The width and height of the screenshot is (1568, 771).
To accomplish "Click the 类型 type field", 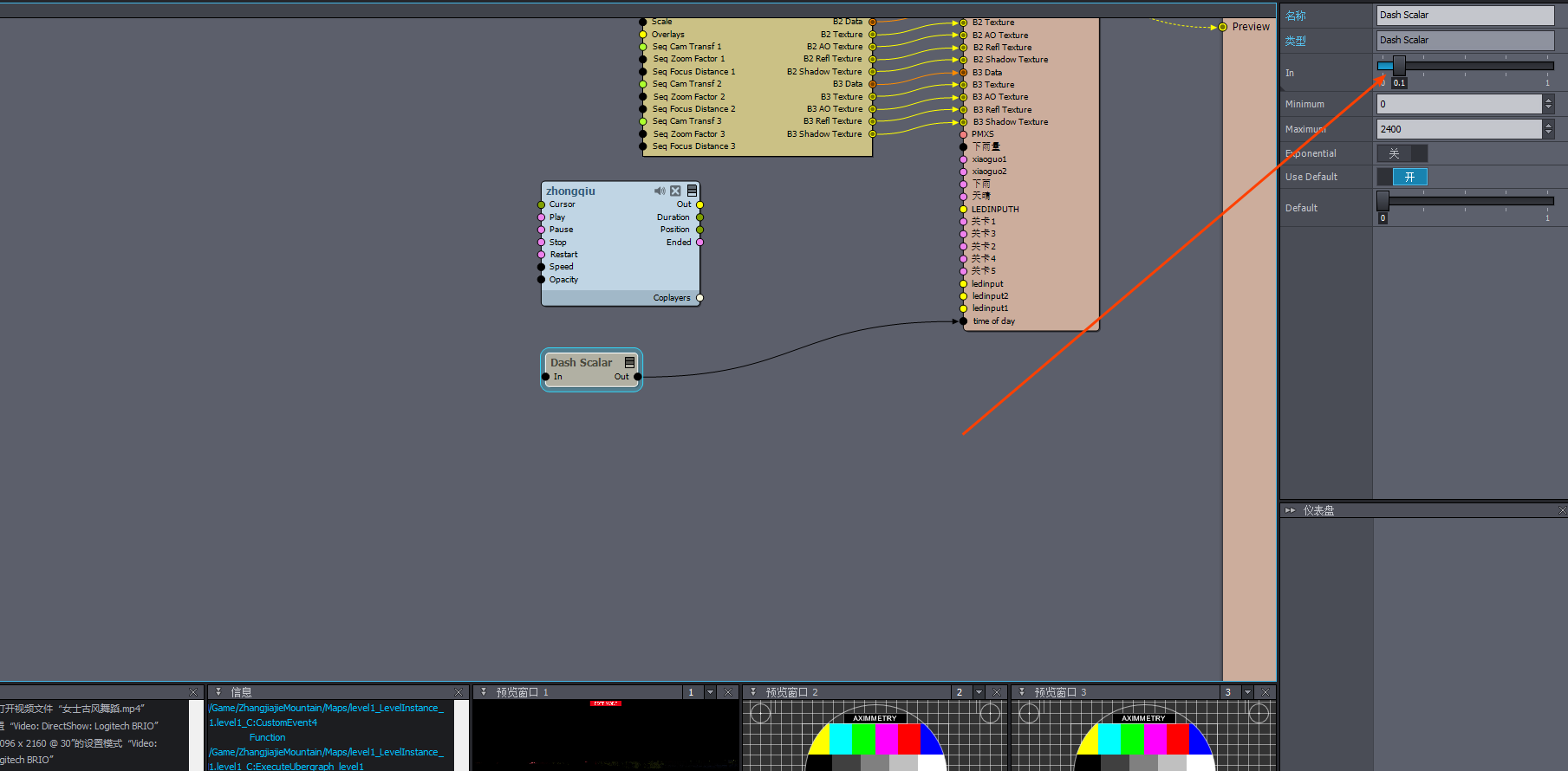I will pyautogui.click(x=1465, y=40).
